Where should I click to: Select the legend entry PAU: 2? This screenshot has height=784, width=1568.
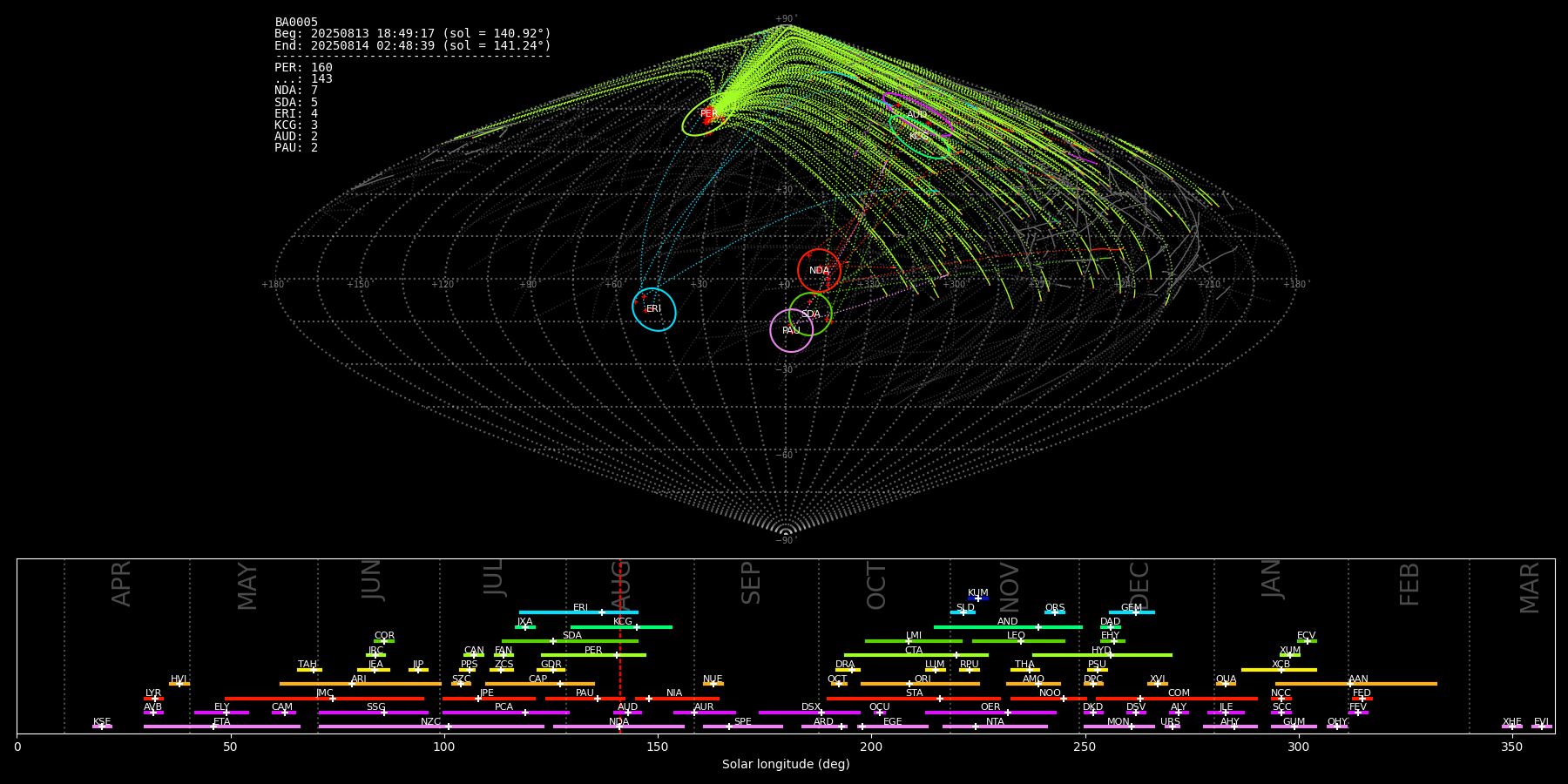coord(296,147)
